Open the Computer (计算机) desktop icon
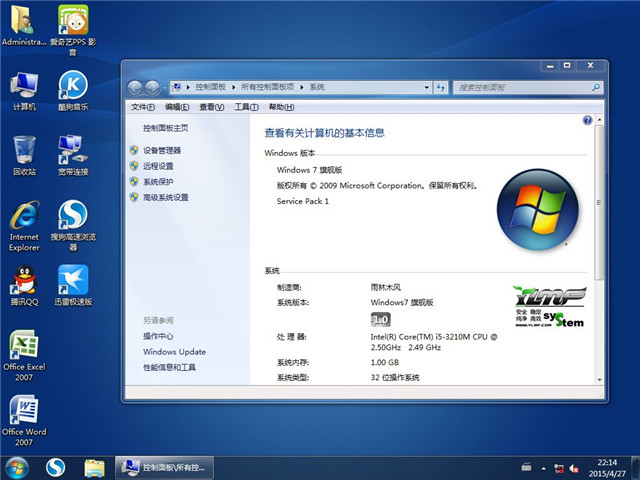Image resolution: width=640 pixels, height=480 pixels. coord(24,91)
